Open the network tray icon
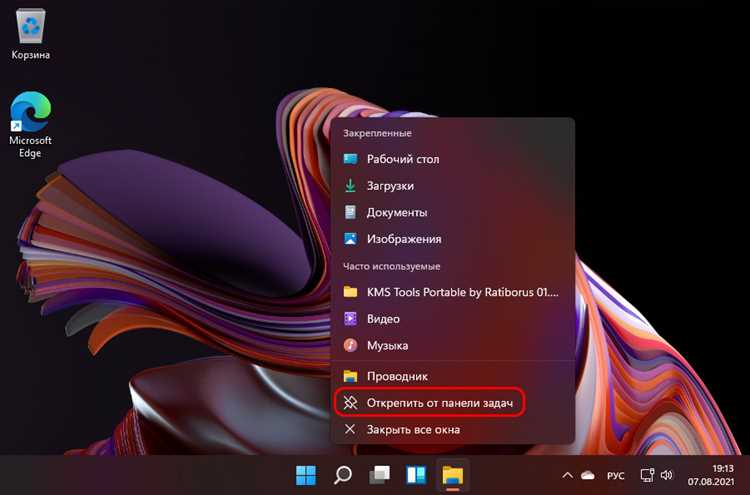750x495 pixels. click(x=647, y=475)
